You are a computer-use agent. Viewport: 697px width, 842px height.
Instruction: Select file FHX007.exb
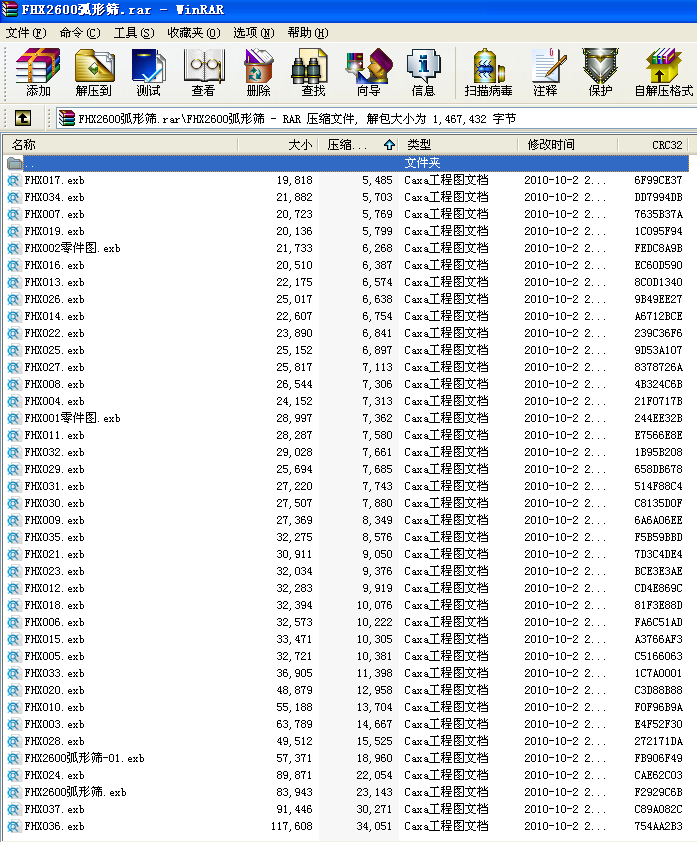tap(54, 214)
